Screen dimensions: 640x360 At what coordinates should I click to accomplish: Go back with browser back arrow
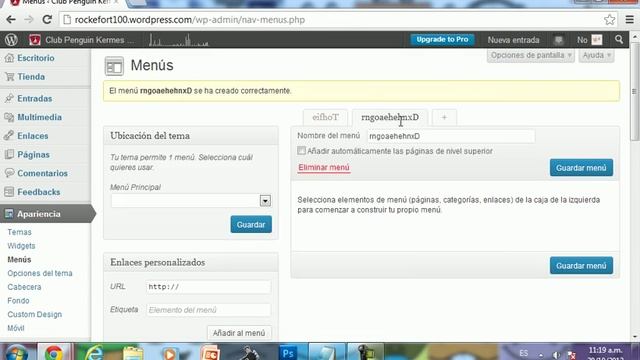click(x=11, y=20)
